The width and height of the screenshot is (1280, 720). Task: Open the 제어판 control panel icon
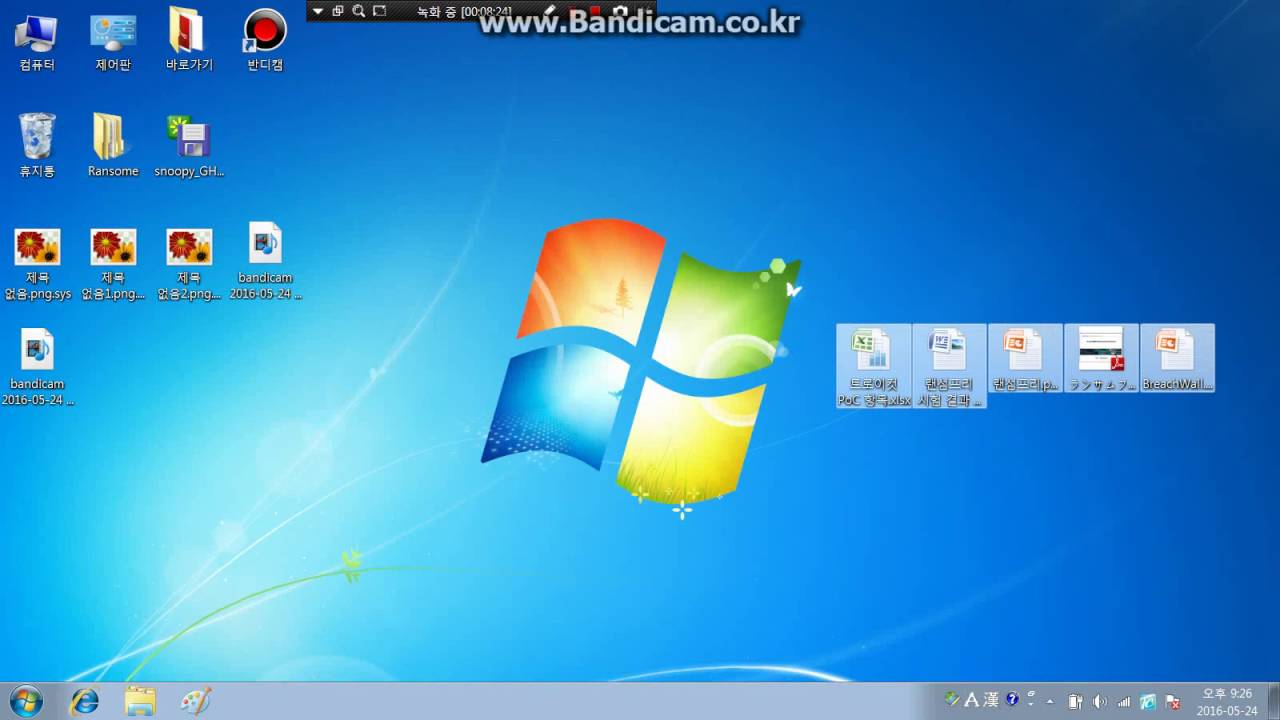[x=113, y=42]
